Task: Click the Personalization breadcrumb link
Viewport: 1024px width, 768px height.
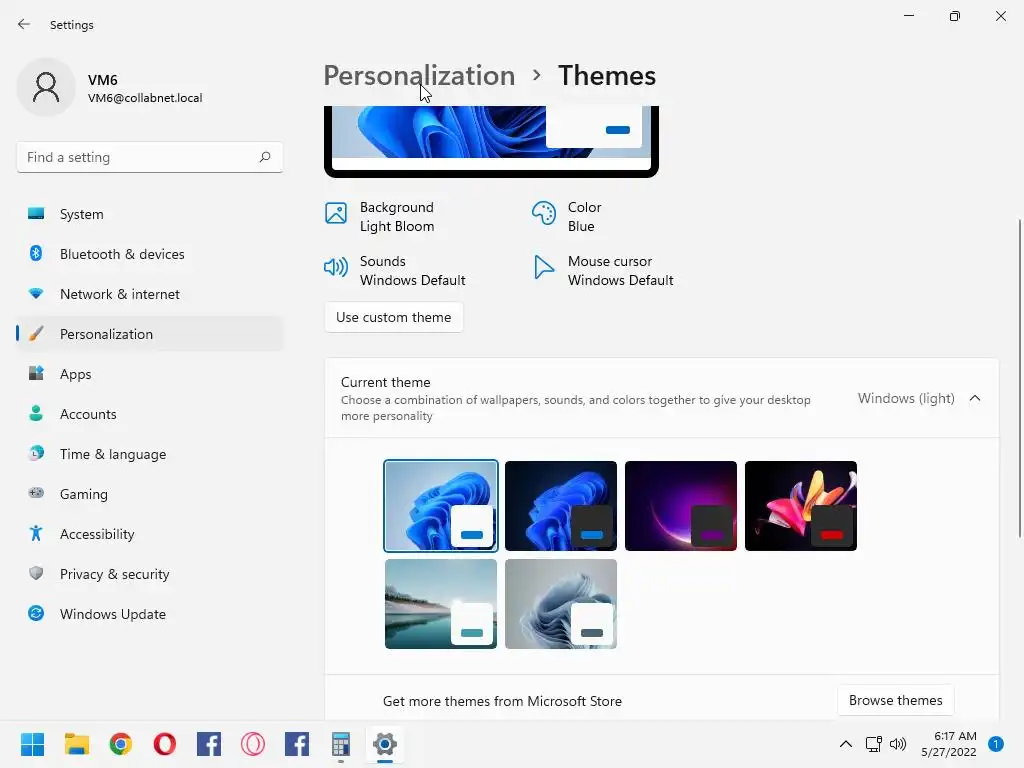Action: point(419,75)
